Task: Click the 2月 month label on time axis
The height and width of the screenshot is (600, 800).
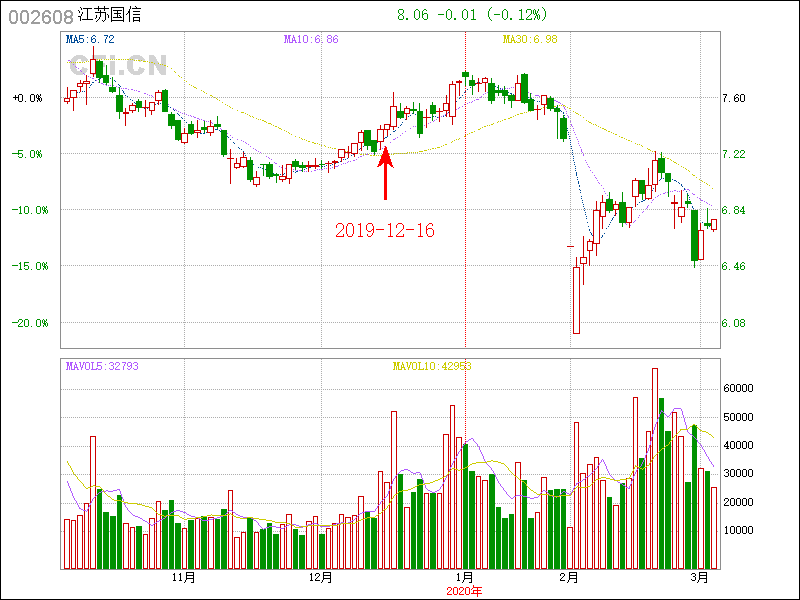Action: click(569, 578)
